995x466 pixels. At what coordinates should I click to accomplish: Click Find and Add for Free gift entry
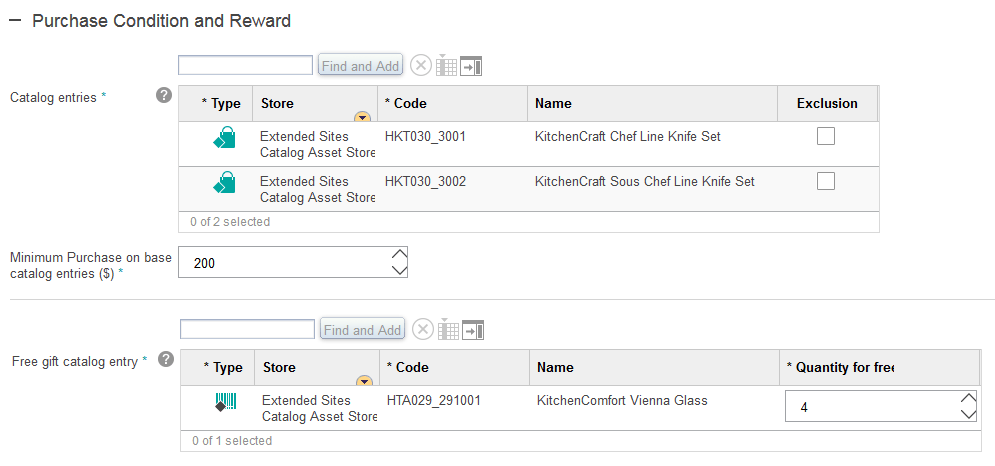coord(363,330)
